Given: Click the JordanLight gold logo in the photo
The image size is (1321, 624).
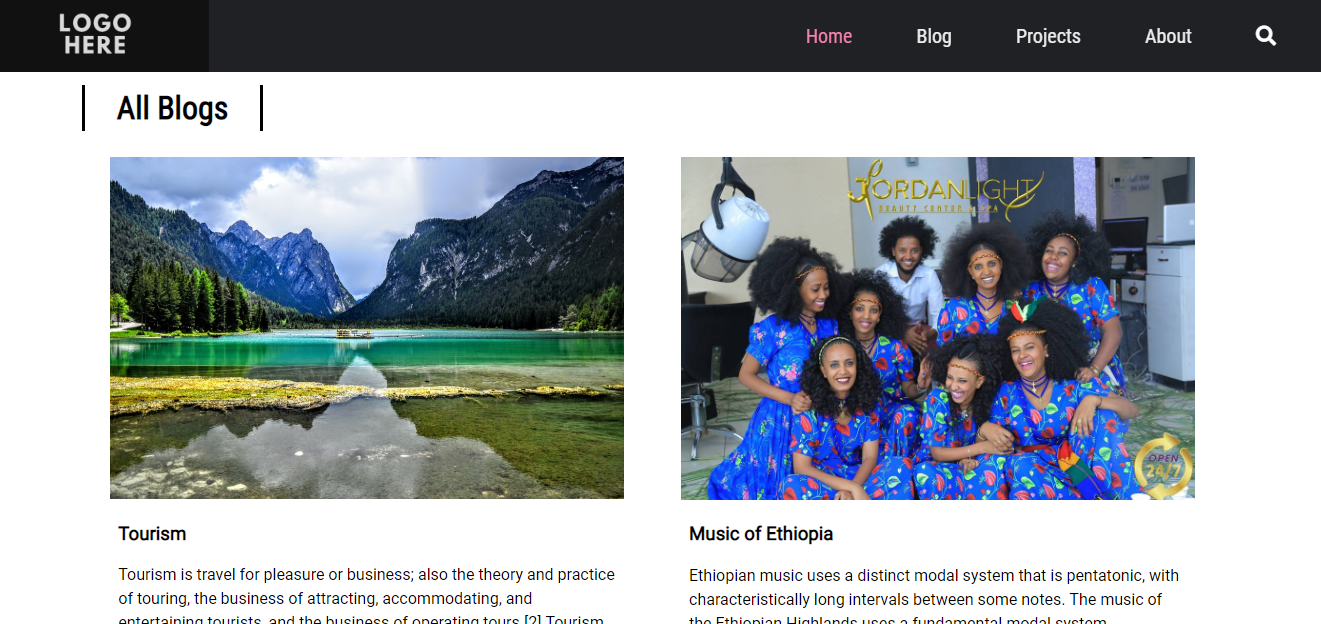Looking at the screenshot, I should click(944, 190).
